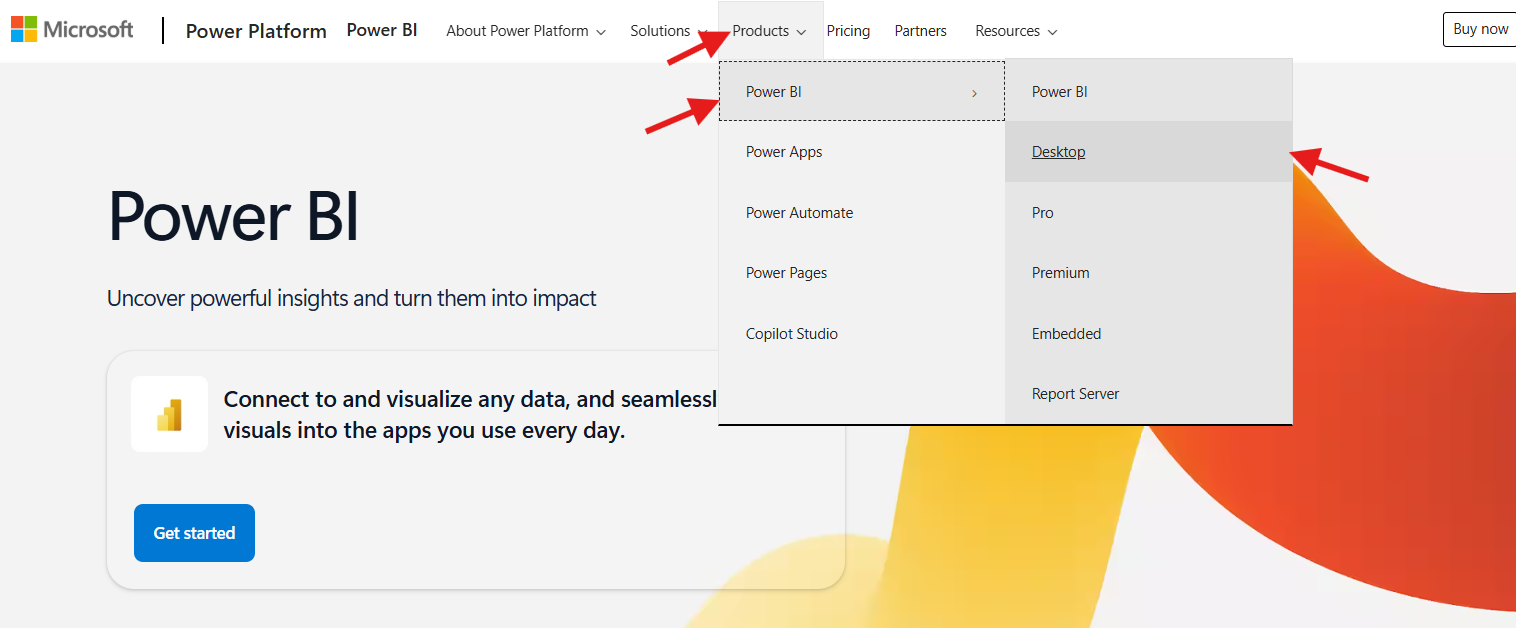This screenshot has height=628, width=1516.
Task: Open the Solutions dropdown menu
Action: point(669,31)
